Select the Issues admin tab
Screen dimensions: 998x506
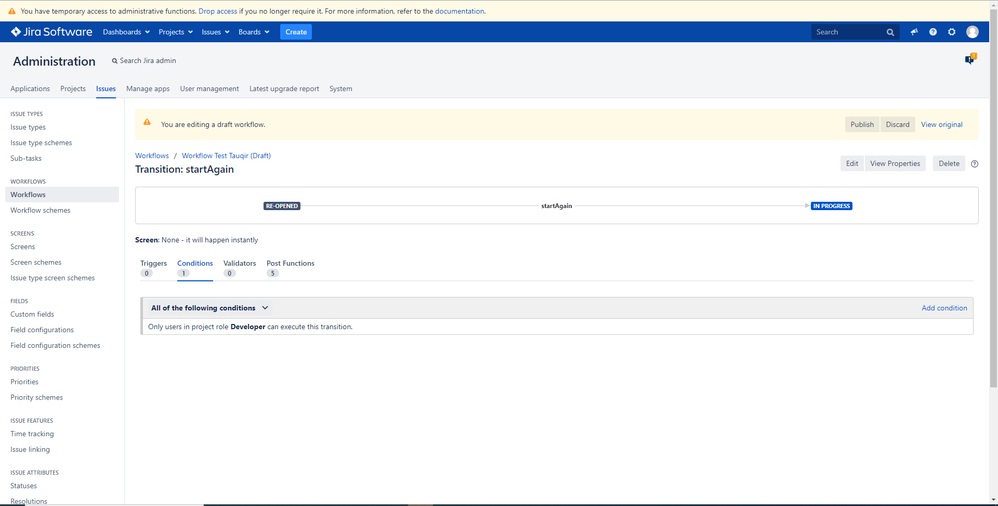[x=106, y=88]
